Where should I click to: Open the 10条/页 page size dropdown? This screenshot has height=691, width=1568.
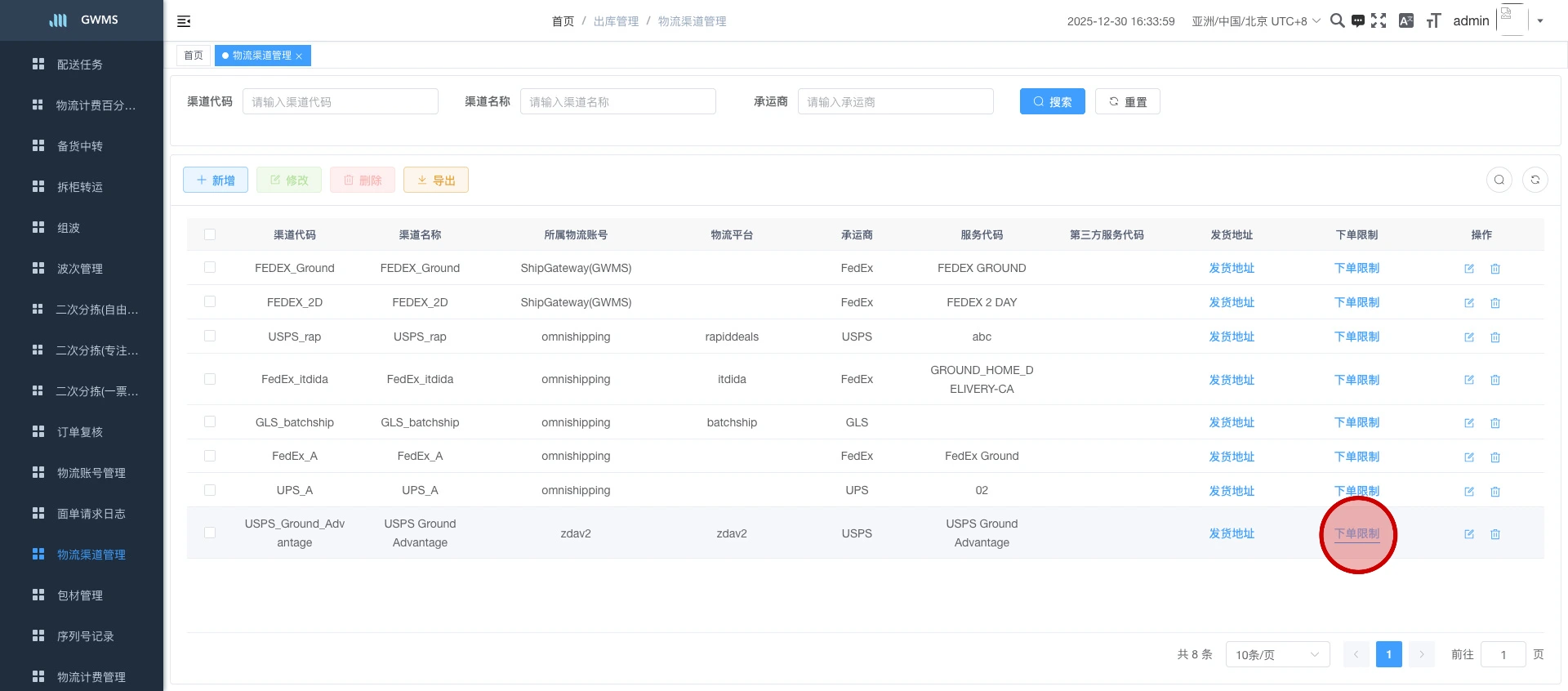point(1277,654)
